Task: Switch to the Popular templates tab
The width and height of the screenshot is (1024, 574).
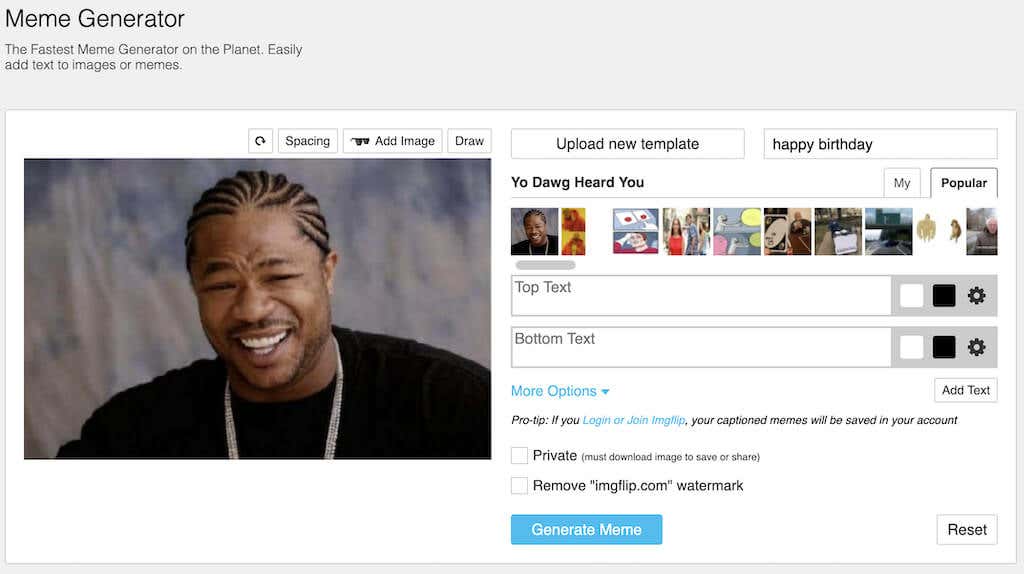Action: coord(964,183)
